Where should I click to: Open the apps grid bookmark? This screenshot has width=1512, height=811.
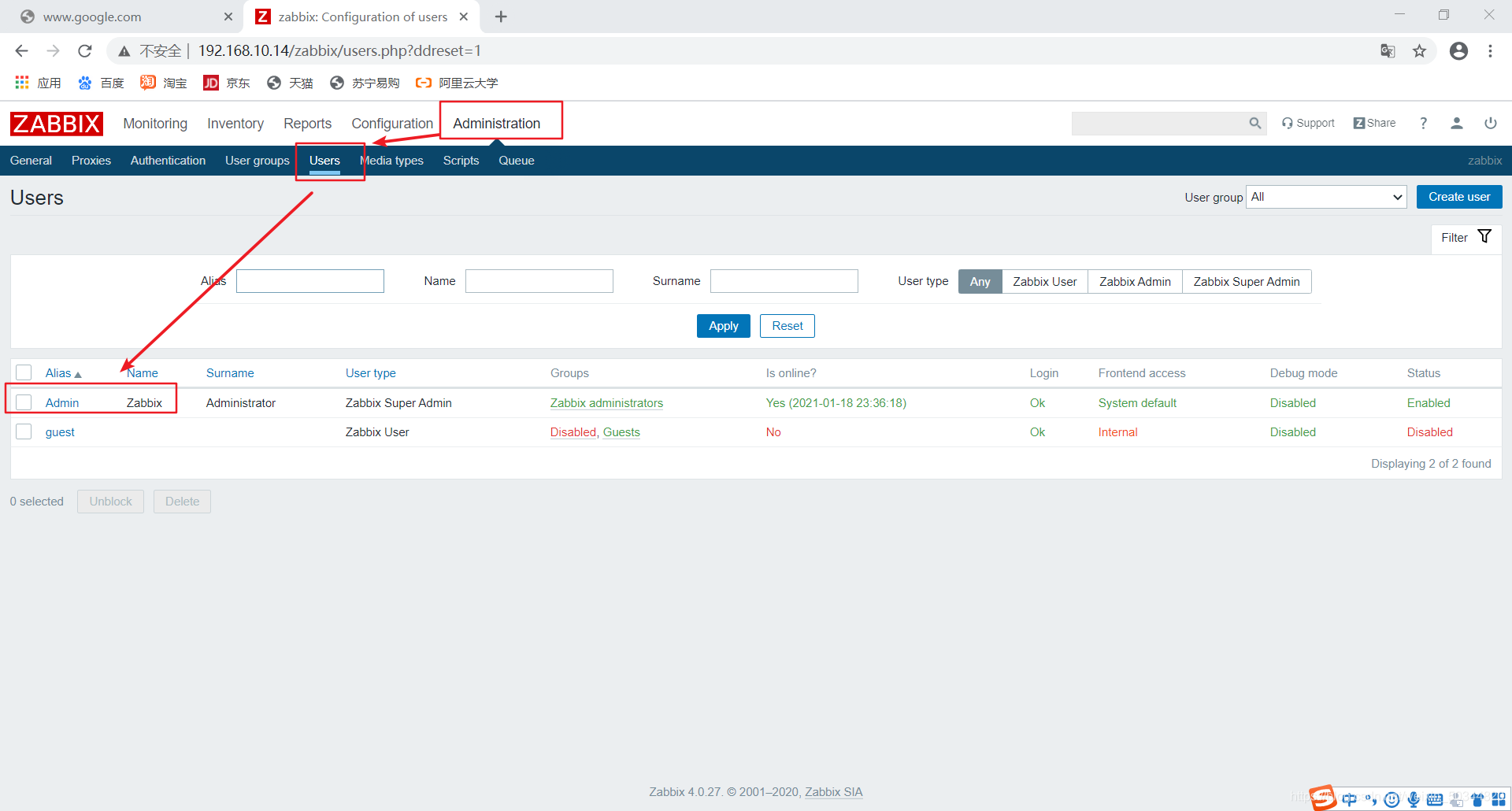pyautogui.click(x=38, y=83)
